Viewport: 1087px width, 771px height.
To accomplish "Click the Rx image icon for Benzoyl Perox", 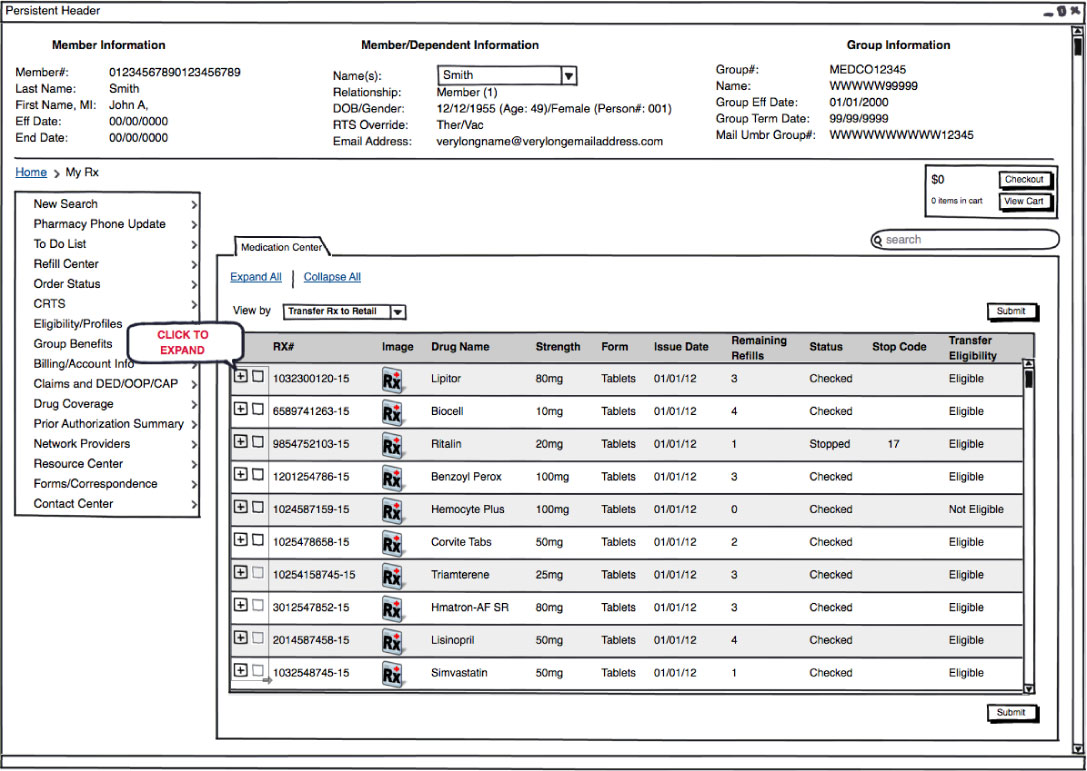I will 392,478.
